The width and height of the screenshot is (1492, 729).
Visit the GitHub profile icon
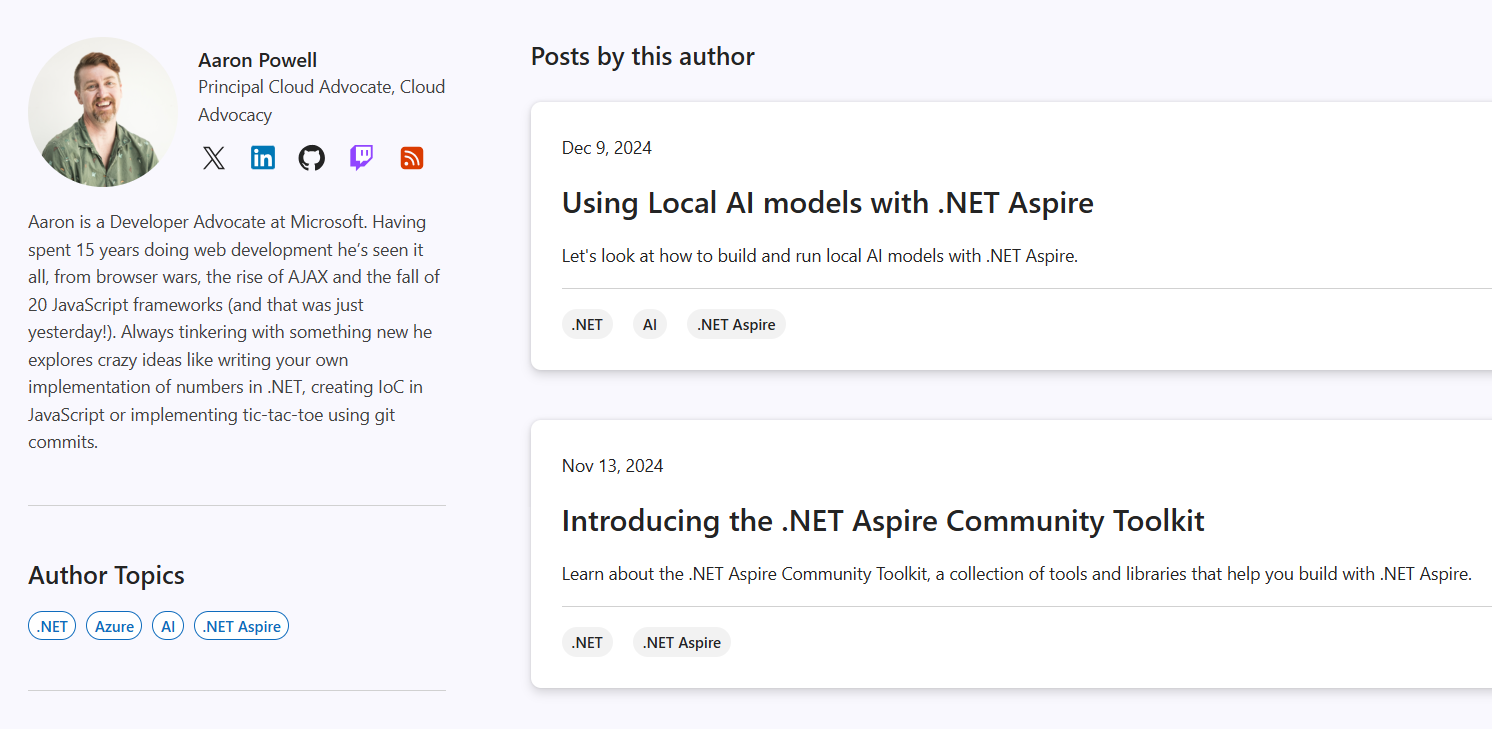coord(312,158)
